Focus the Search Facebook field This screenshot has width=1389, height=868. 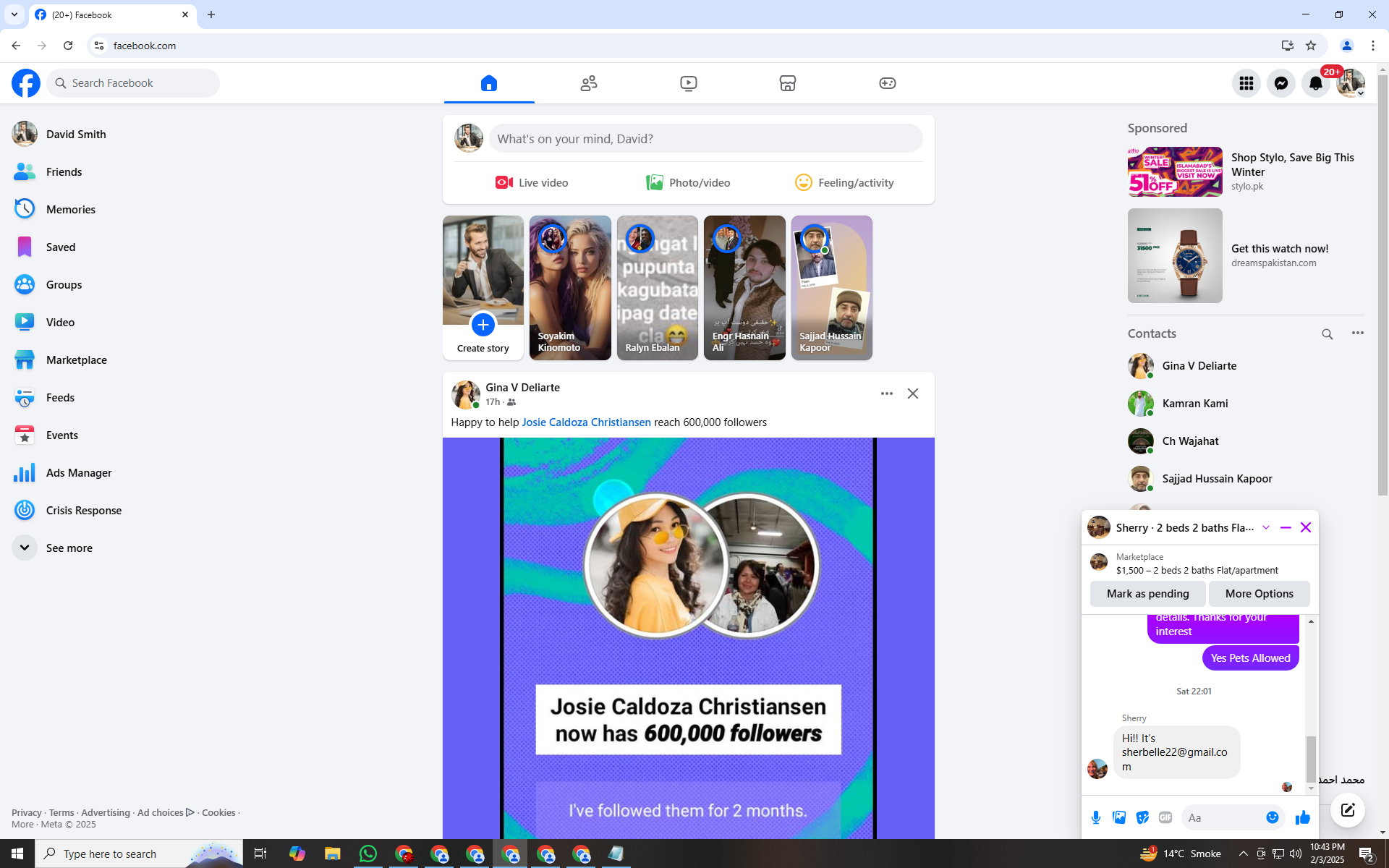click(x=133, y=83)
